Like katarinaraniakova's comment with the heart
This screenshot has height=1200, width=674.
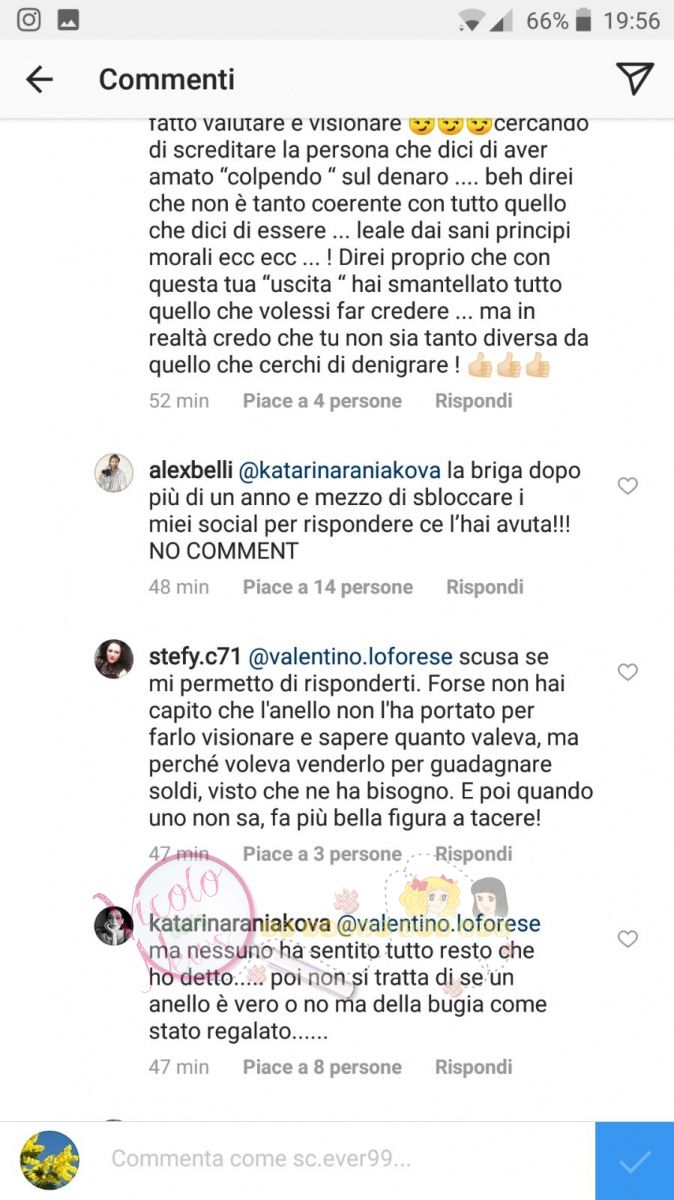(628, 939)
